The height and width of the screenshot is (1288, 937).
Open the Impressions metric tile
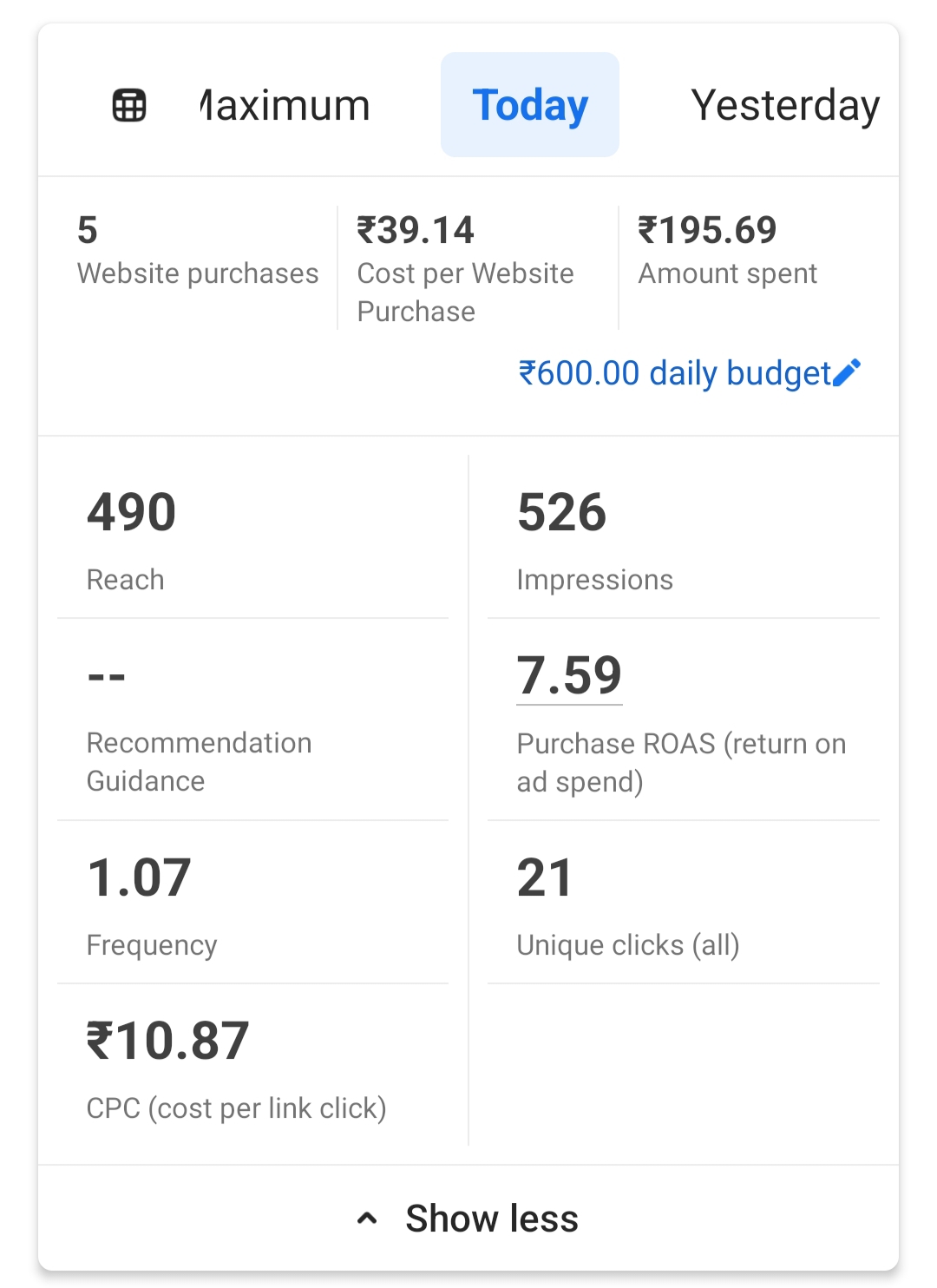tap(682, 538)
